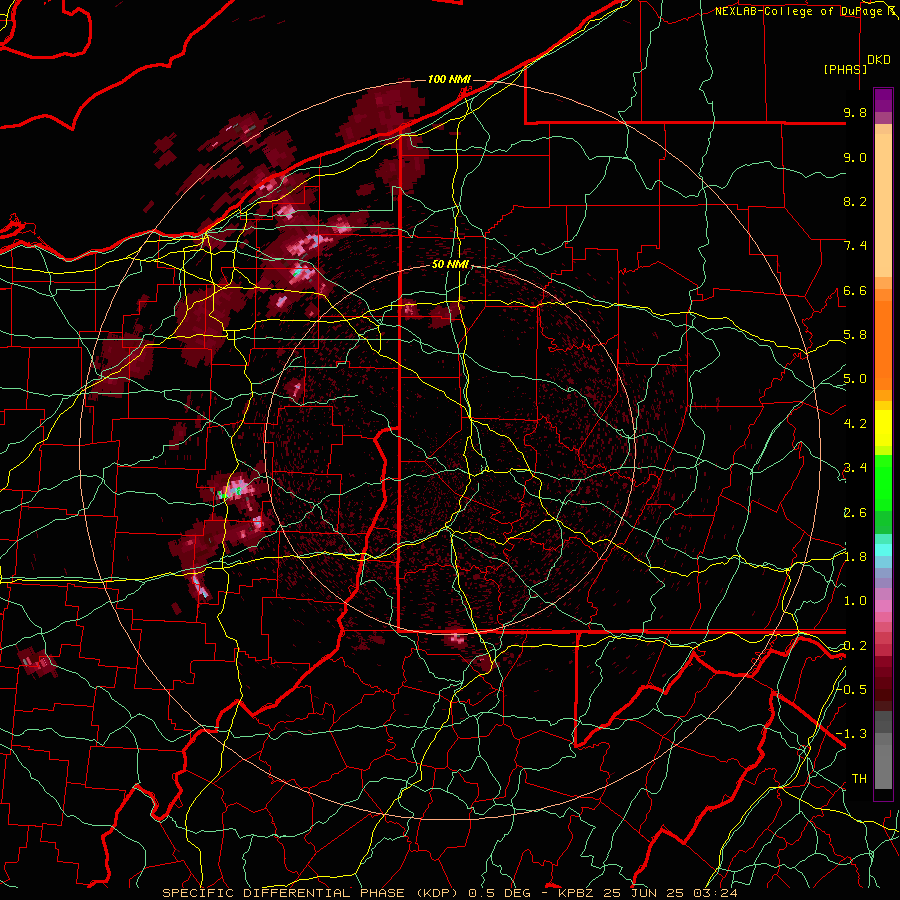Image resolution: width=900 pixels, height=900 pixels.
Task: Select the 7.4 scale value
Action: pyautogui.click(x=855, y=246)
